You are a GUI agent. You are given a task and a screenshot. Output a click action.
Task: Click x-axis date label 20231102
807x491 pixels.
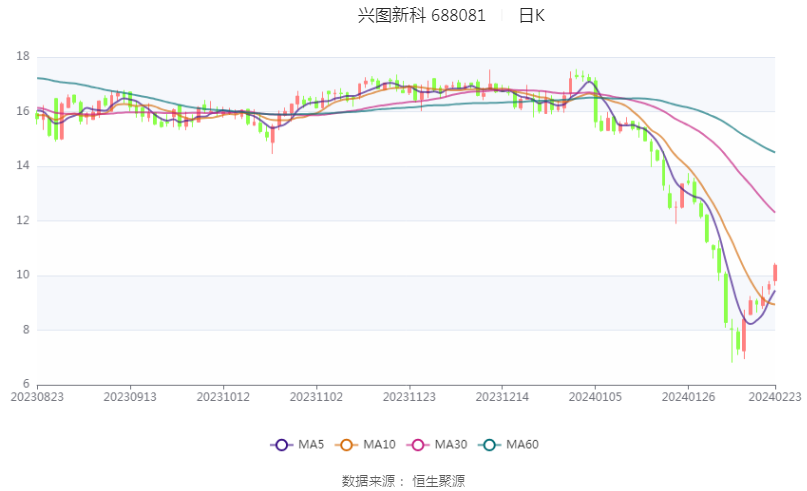[317, 397]
